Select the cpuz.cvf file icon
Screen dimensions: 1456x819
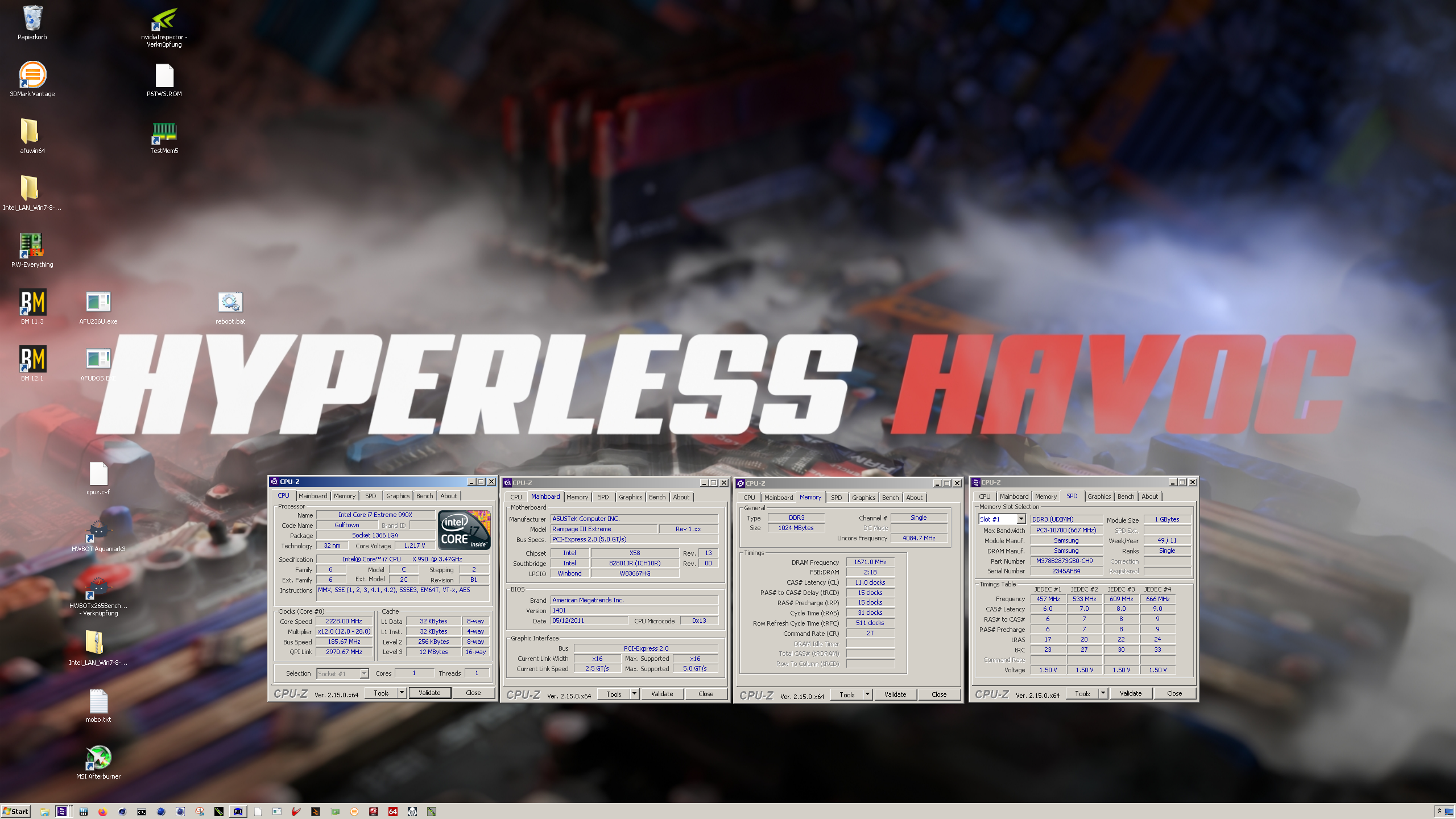(x=98, y=478)
